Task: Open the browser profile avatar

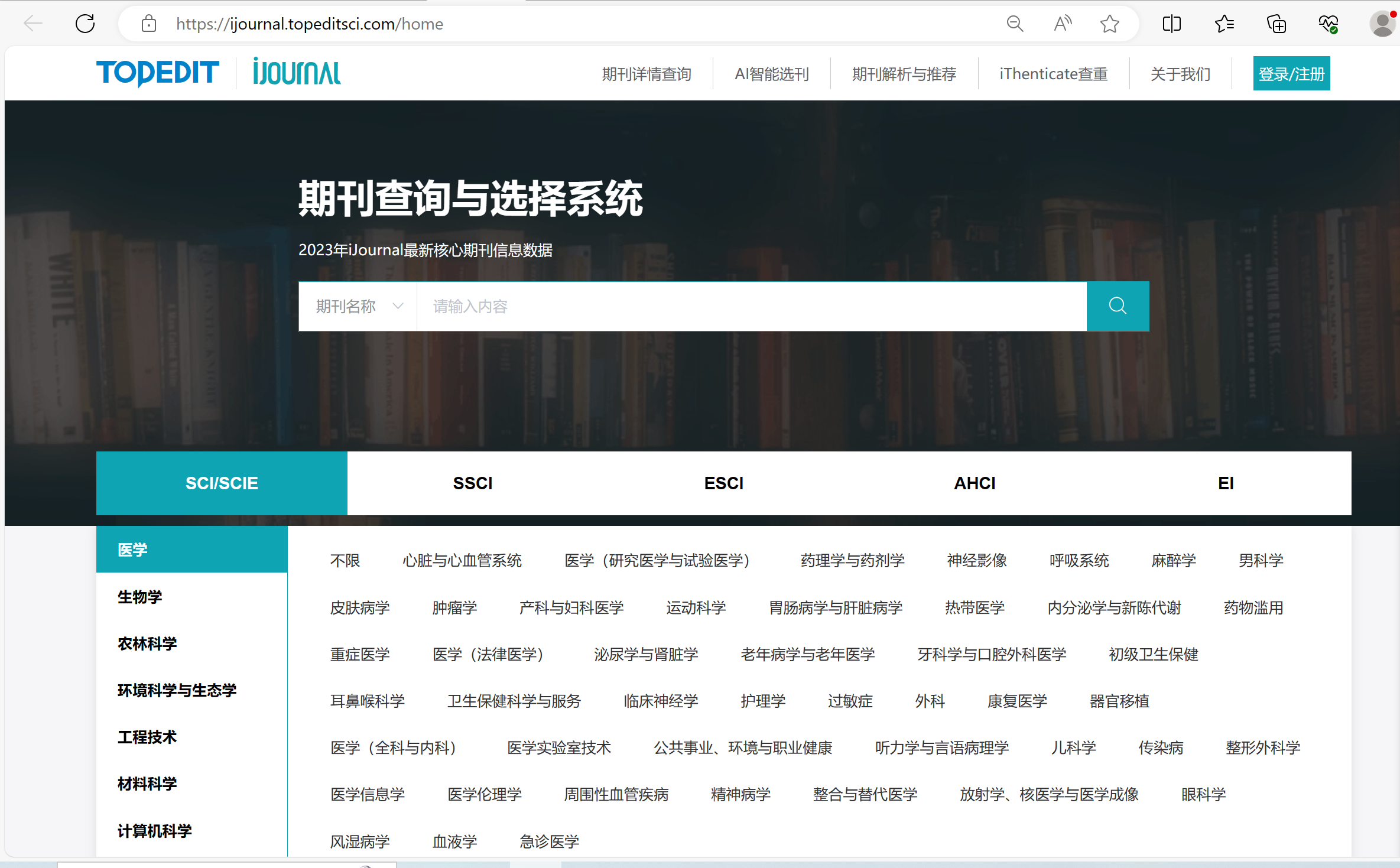Action: 1382,24
